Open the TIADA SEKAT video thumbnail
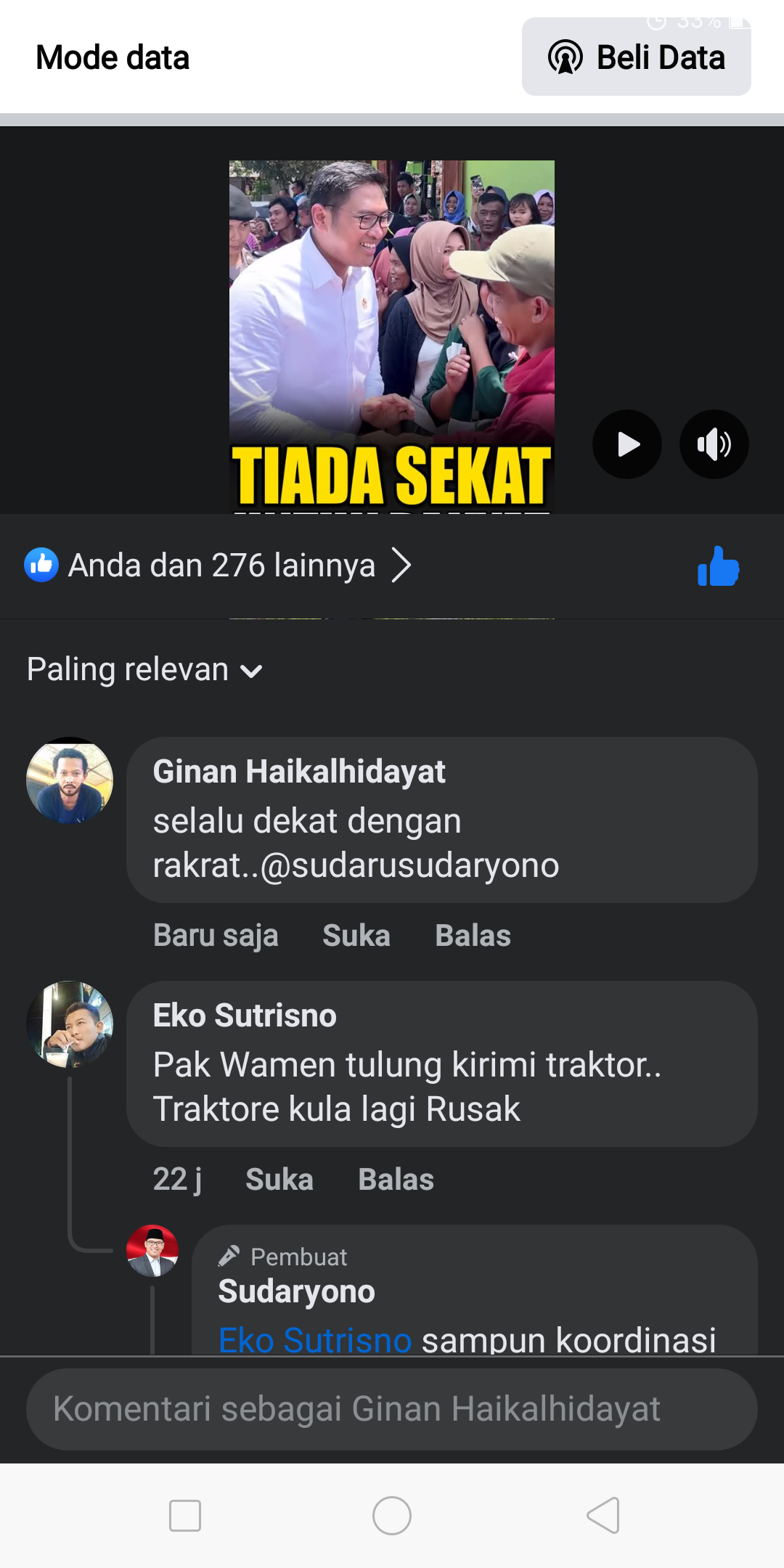 click(392, 337)
